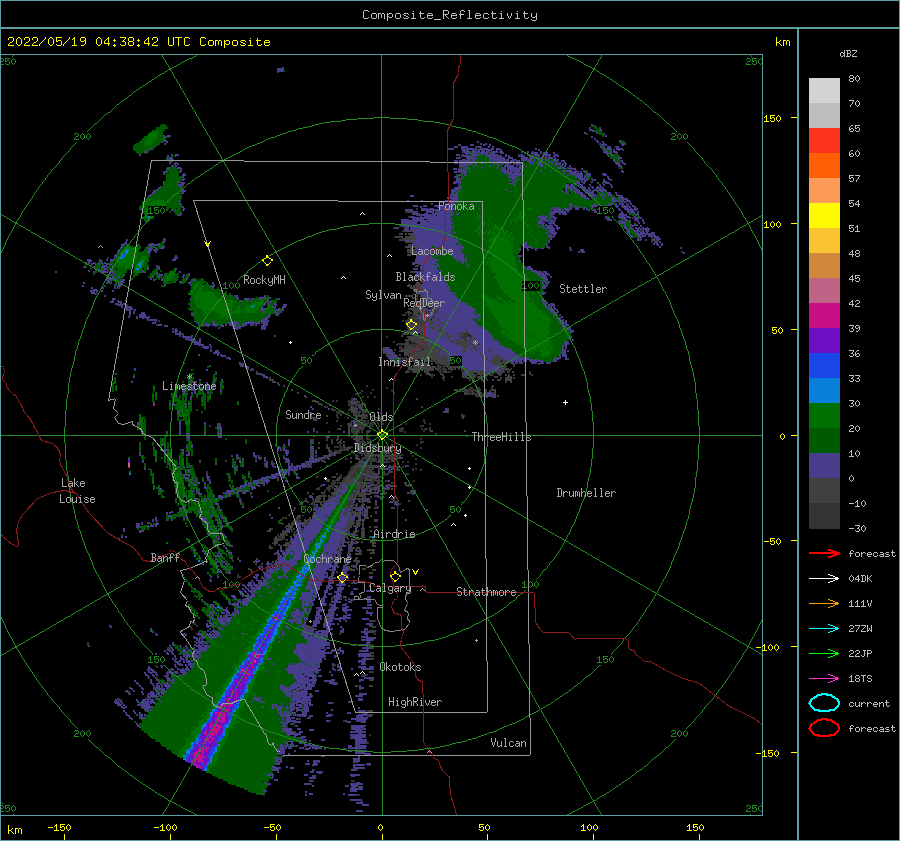Click the Sundre city label
Viewport: 900px width, 841px height.
(x=303, y=414)
